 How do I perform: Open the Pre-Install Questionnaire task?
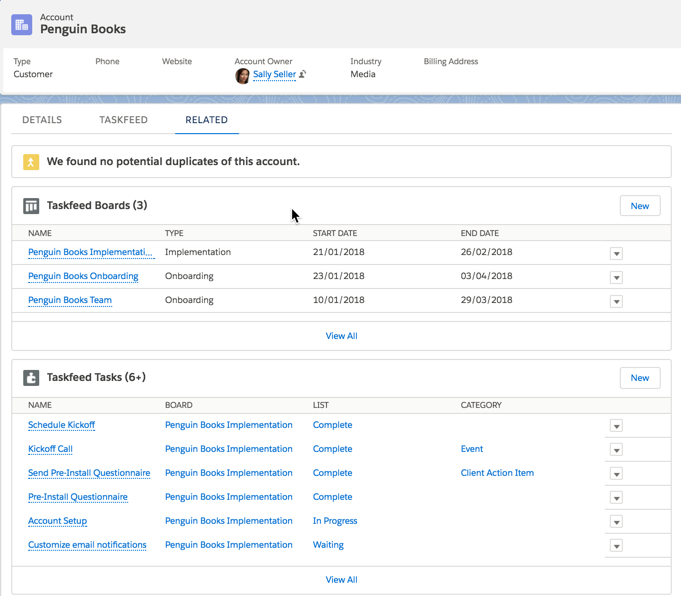(78, 497)
